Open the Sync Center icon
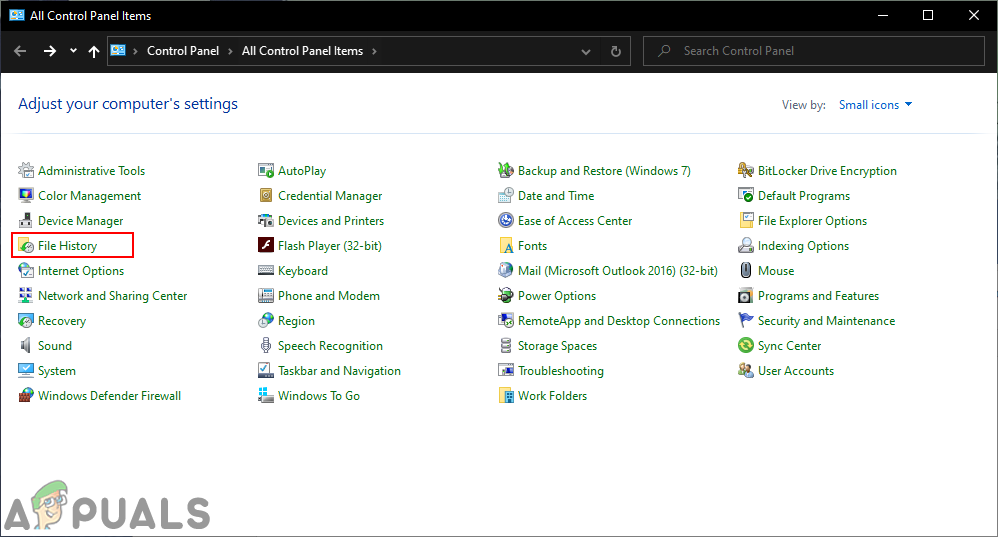Image resolution: width=998 pixels, height=537 pixels. click(x=746, y=346)
